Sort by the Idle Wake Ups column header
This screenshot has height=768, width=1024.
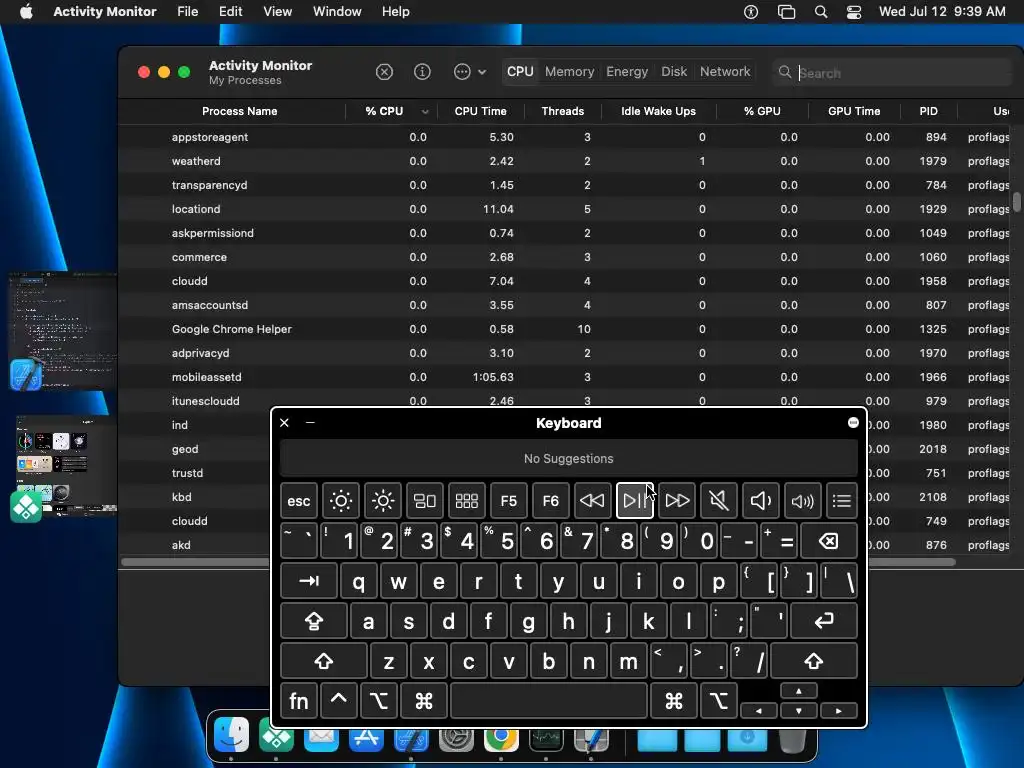click(x=658, y=111)
